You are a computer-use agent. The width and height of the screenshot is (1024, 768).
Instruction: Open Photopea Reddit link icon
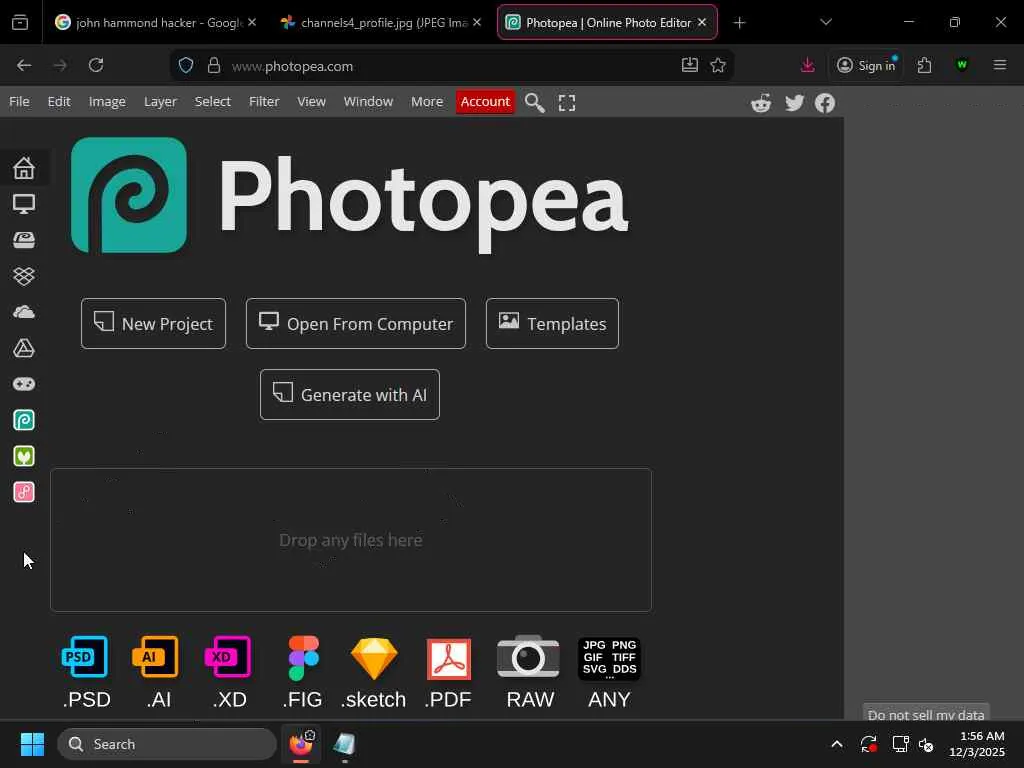tap(761, 103)
